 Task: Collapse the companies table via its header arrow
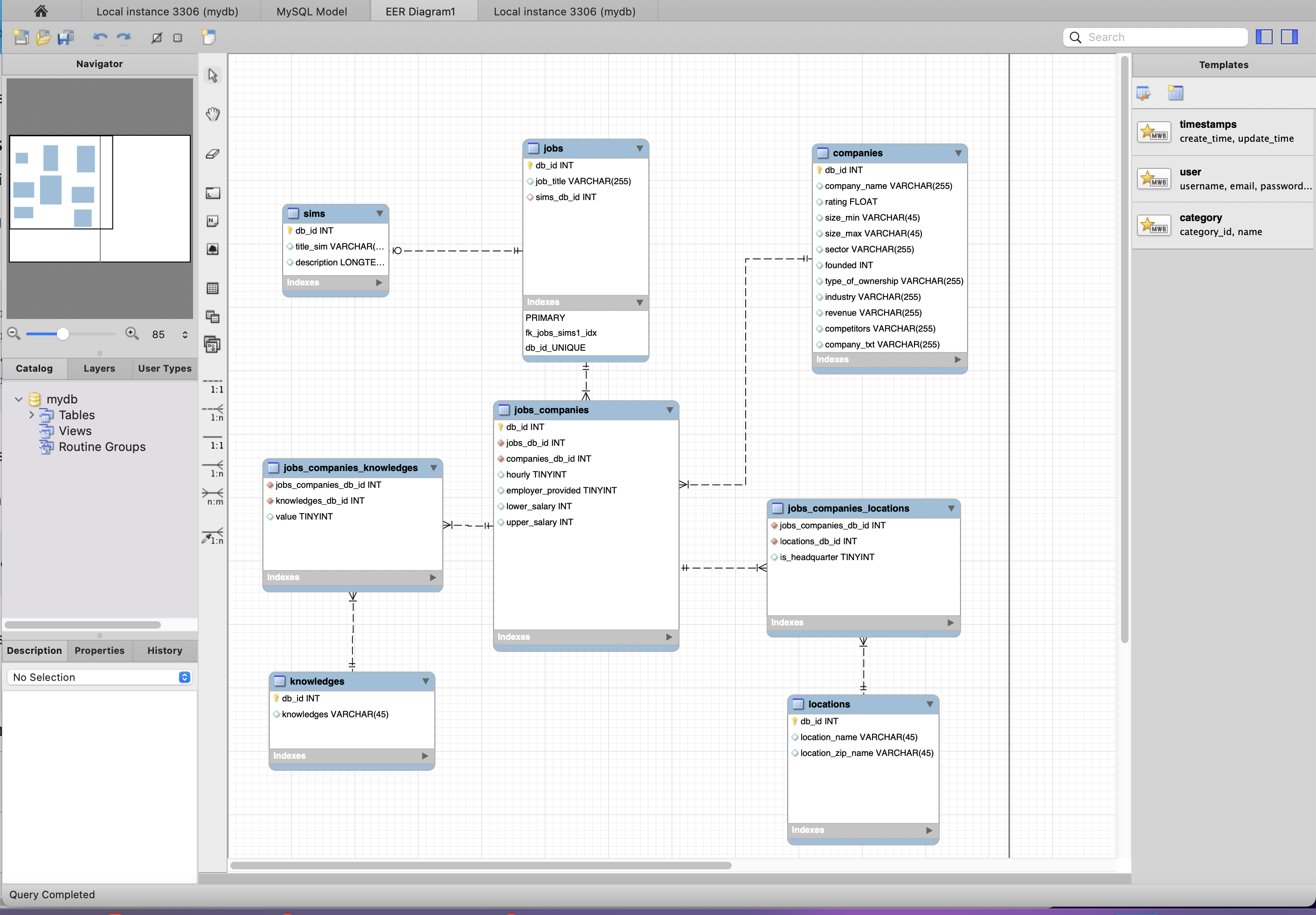[958, 152]
